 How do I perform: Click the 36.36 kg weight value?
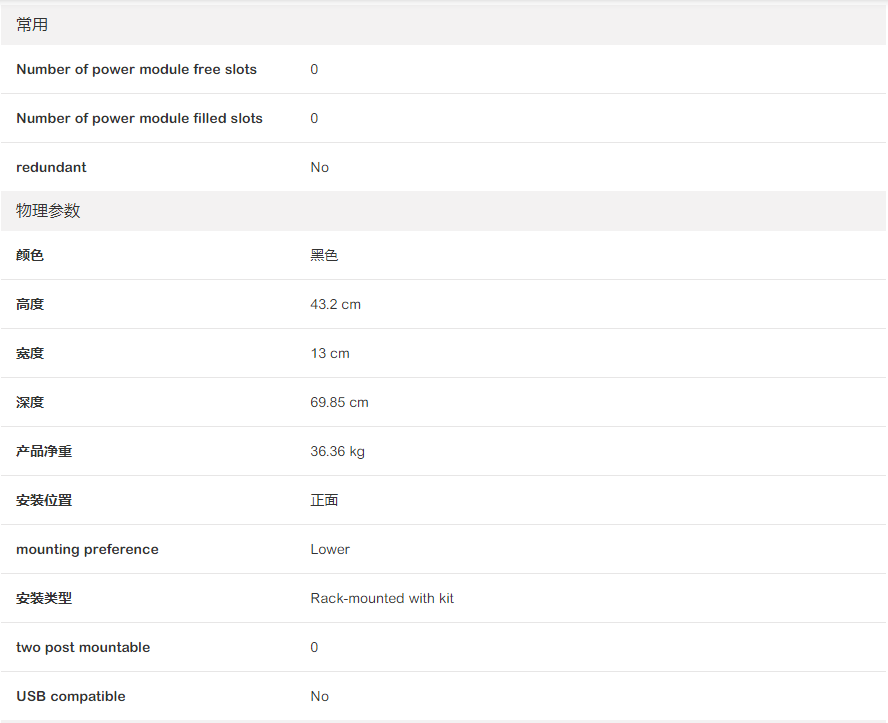(x=337, y=451)
